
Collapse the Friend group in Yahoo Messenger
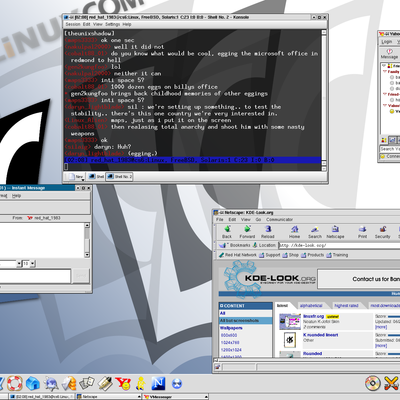384,94
